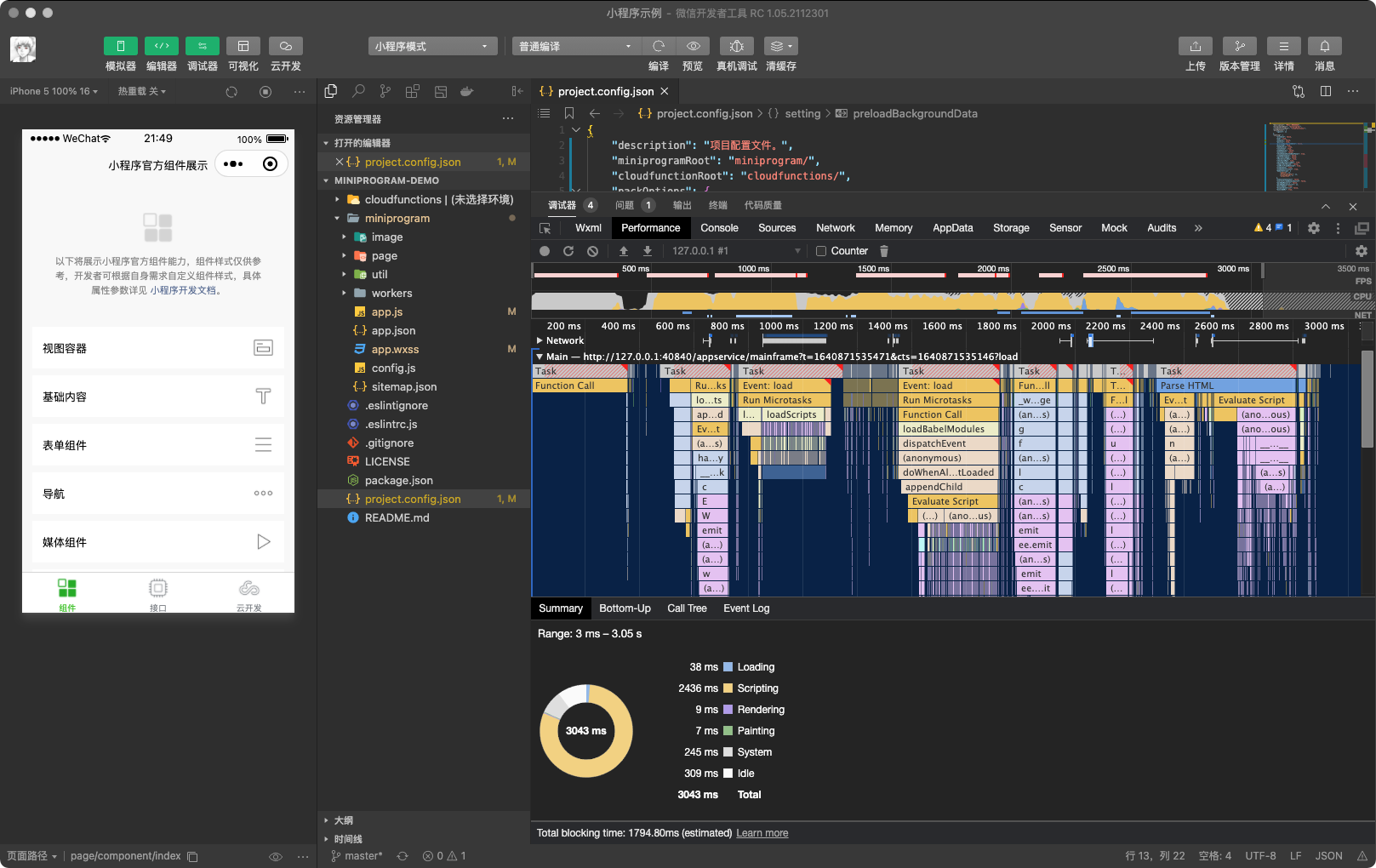Open the Call Tree tab
This screenshot has height=868, width=1376.
point(687,608)
